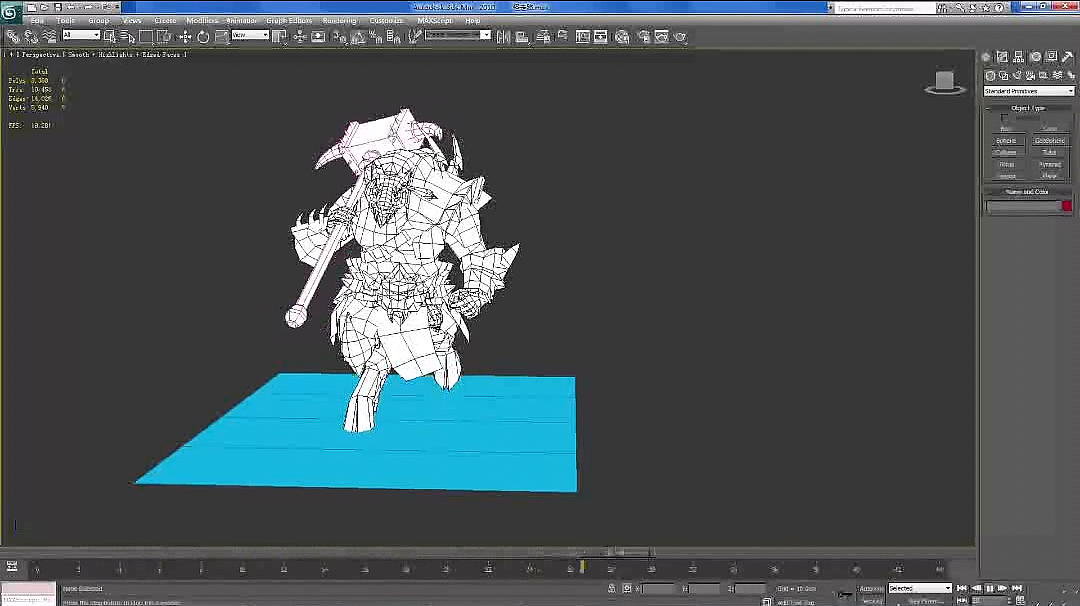Viewport: 1080px width, 606px height.
Task: Click the Auto Key button
Action: click(871, 589)
